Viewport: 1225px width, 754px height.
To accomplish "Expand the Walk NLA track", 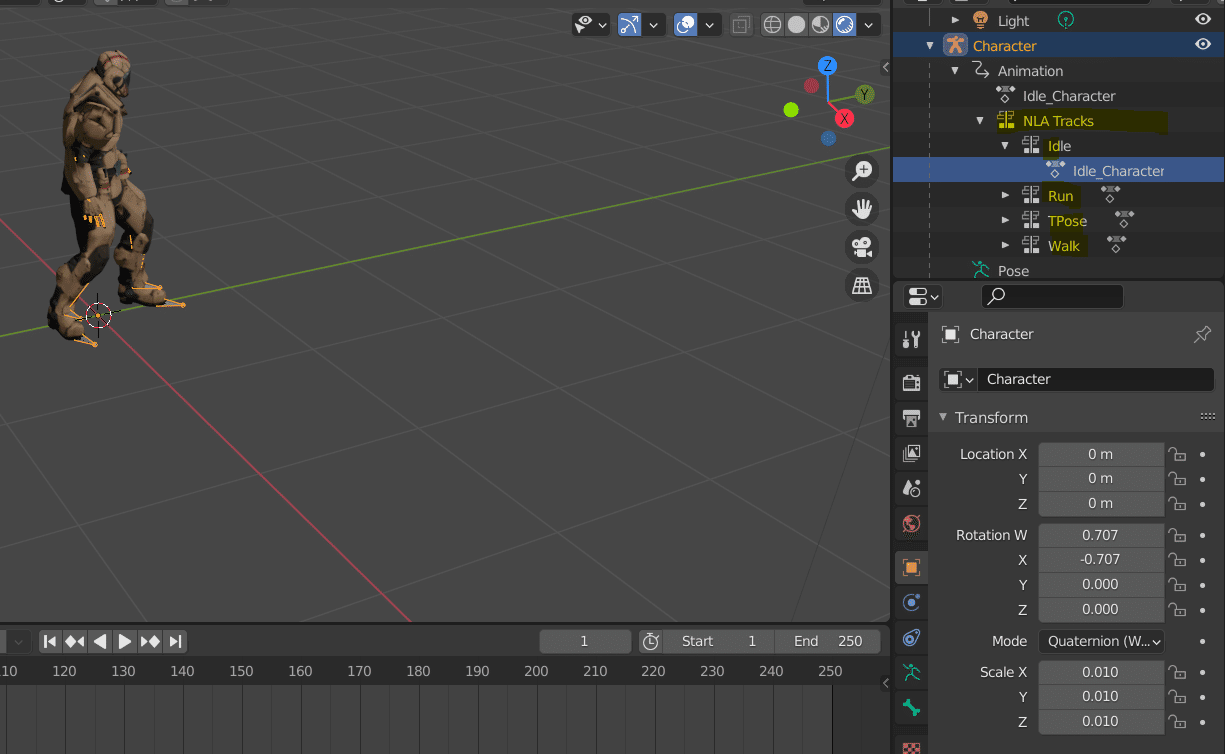I will click(1005, 246).
